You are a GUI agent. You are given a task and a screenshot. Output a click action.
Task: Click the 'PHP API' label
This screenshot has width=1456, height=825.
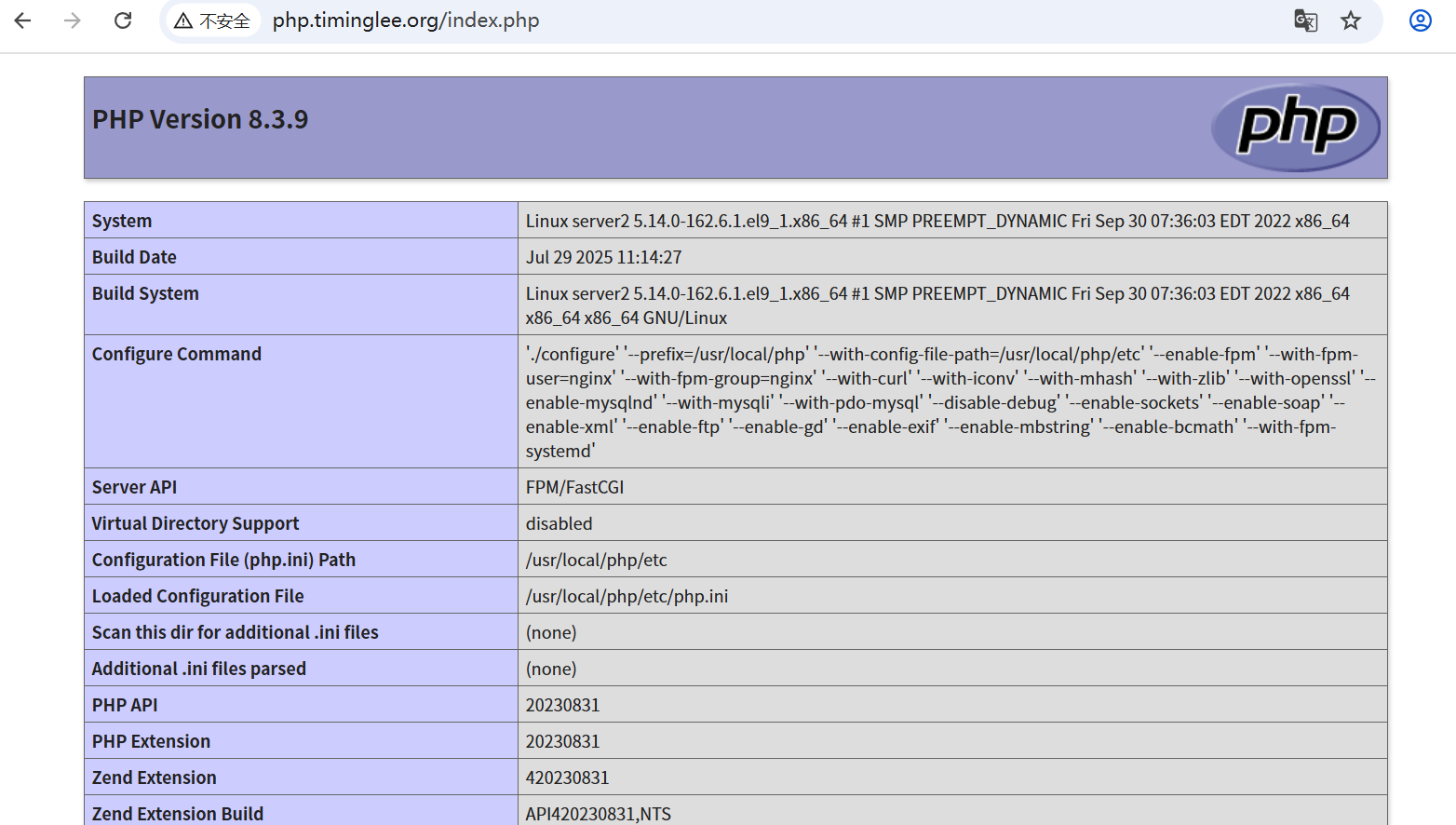point(125,705)
